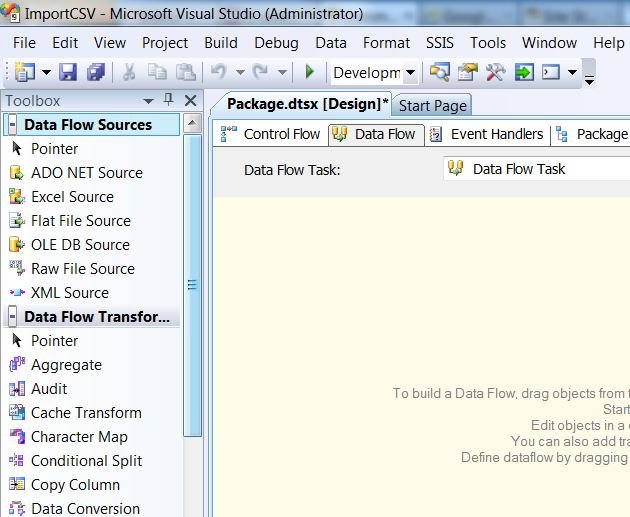This screenshot has height=517, width=630.
Task: Open the Edit menu
Action: click(65, 43)
